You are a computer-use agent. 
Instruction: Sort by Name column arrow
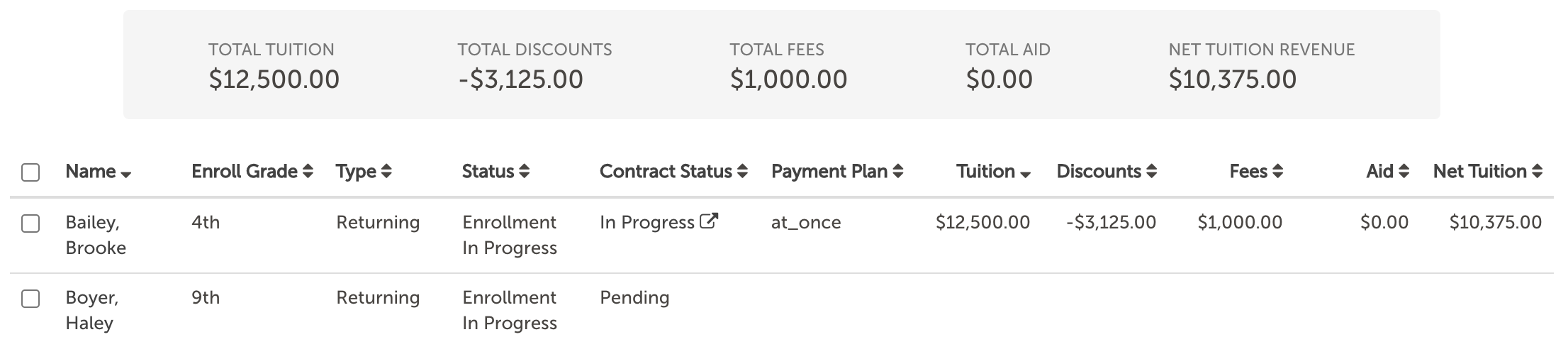point(126,175)
